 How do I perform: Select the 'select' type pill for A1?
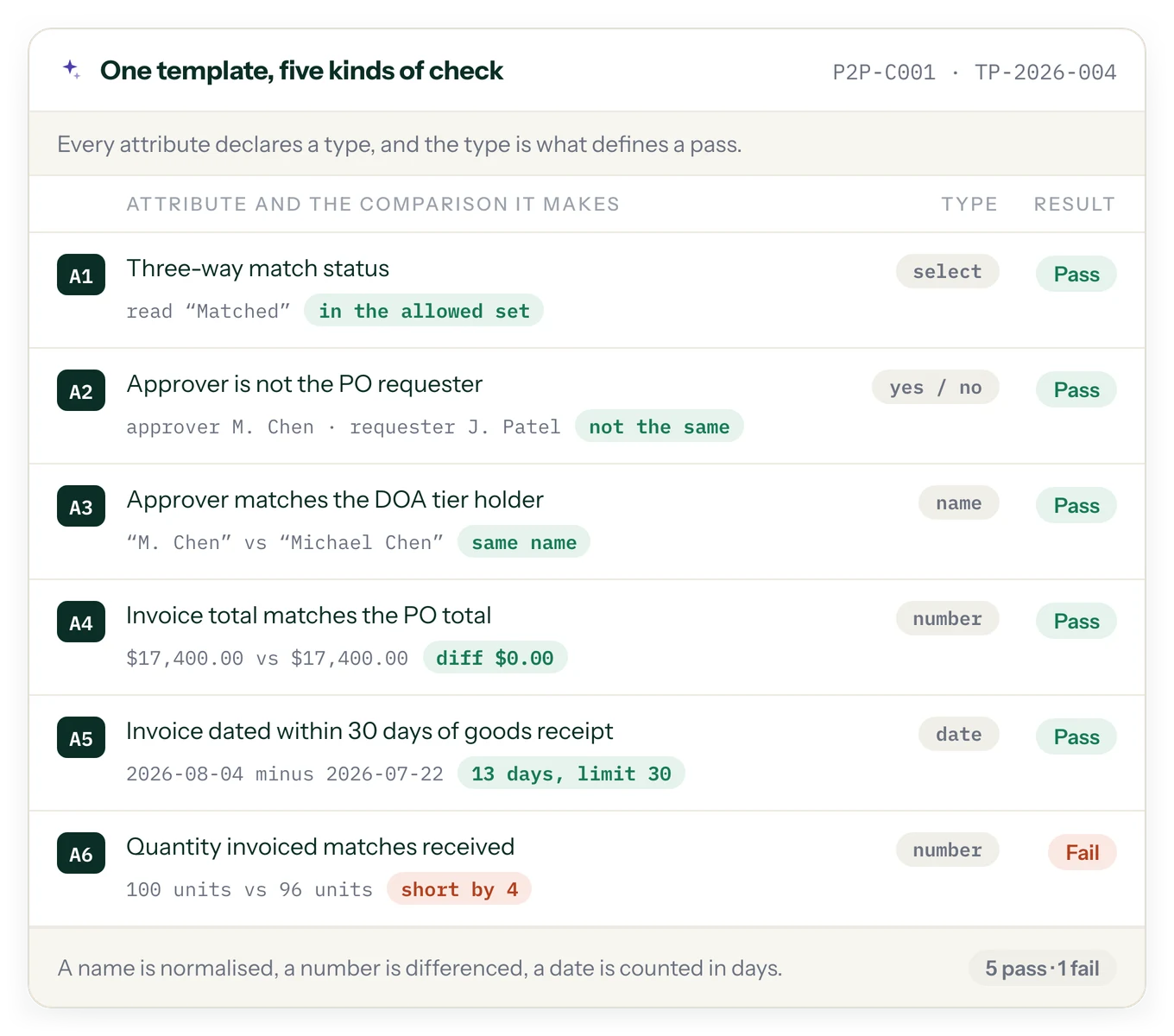coord(948,271)
